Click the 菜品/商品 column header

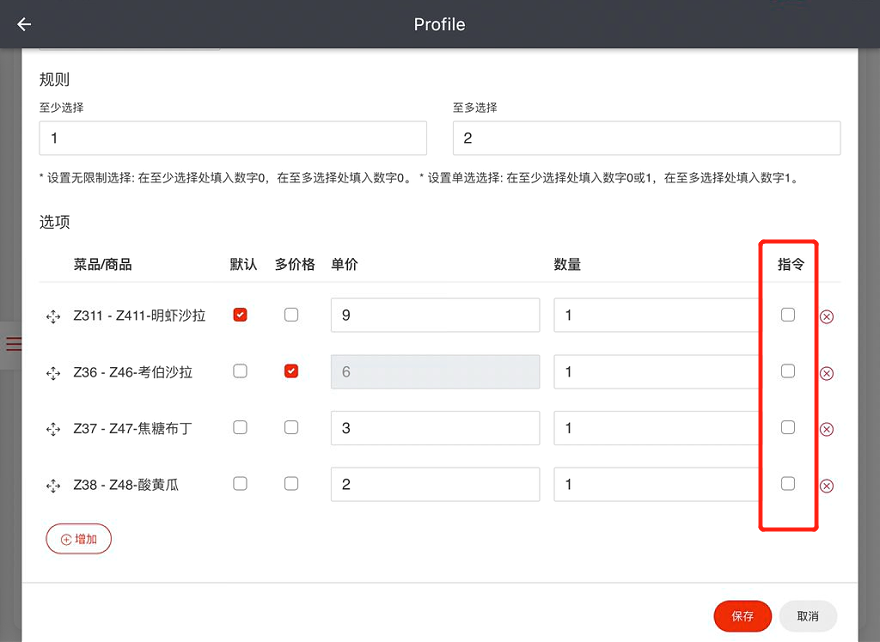coord(103,264)
